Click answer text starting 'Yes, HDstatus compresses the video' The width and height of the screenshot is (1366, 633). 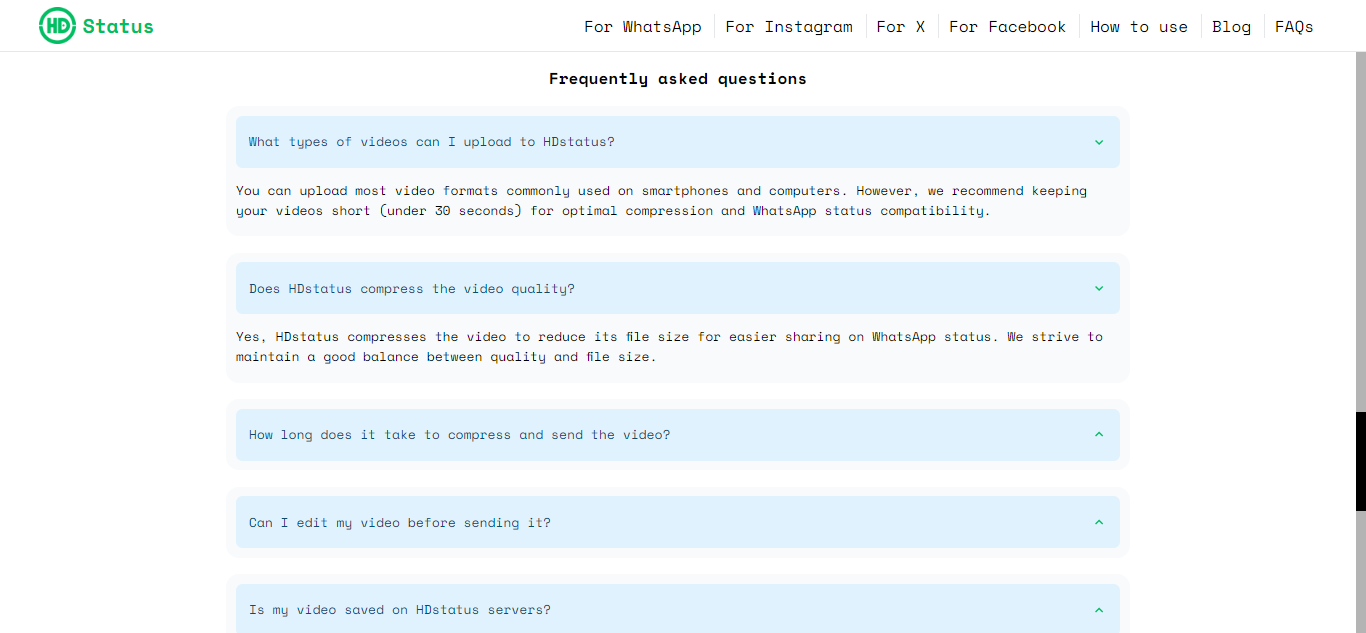[x=669, y=346]
